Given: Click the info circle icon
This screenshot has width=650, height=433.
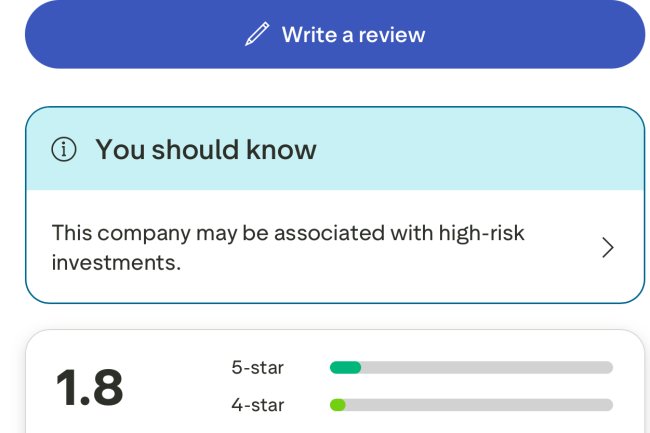Looking at the screenshot, I should (x=64, y=150).
